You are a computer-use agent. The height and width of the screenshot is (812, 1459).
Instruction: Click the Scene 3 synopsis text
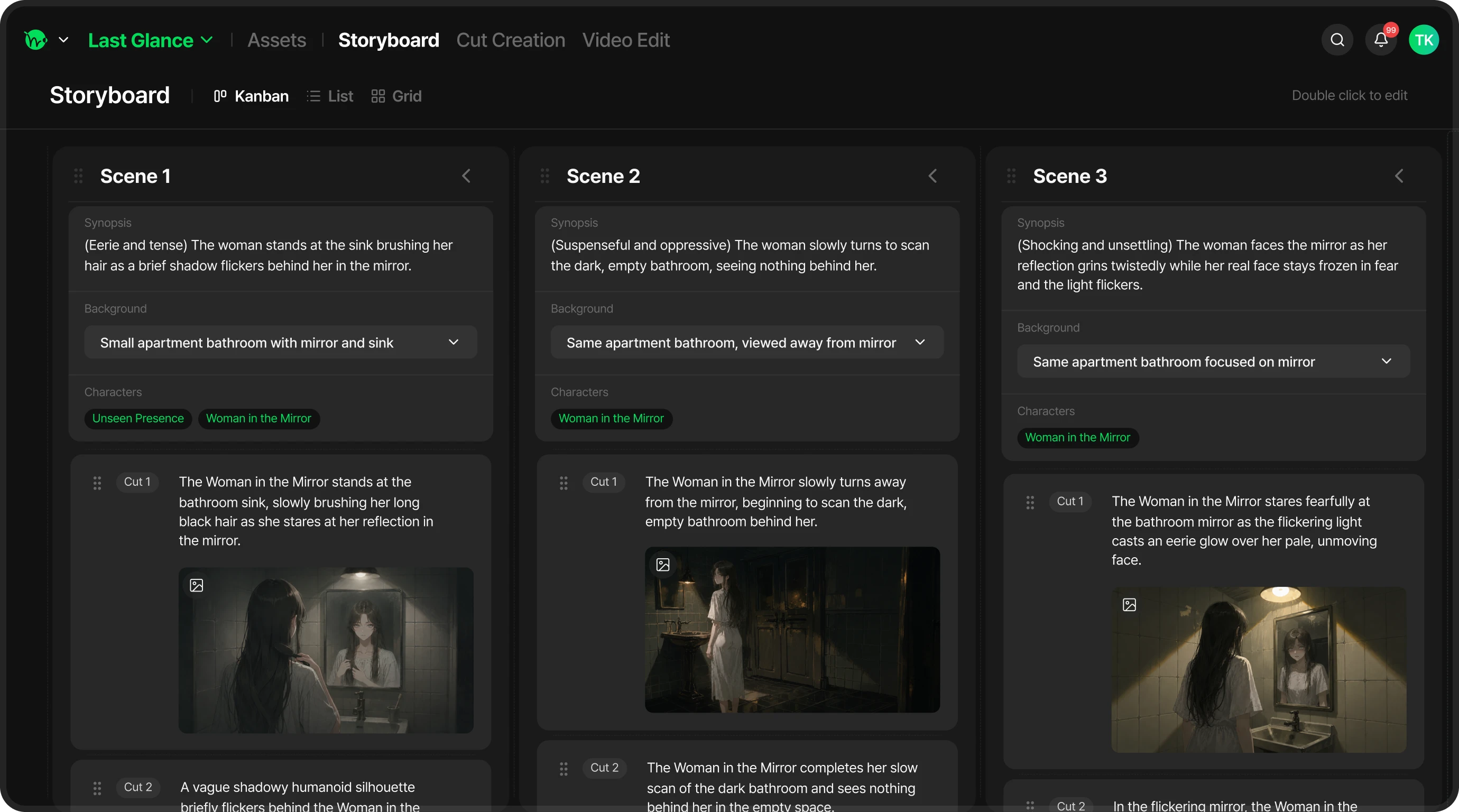coord(1207,264)
